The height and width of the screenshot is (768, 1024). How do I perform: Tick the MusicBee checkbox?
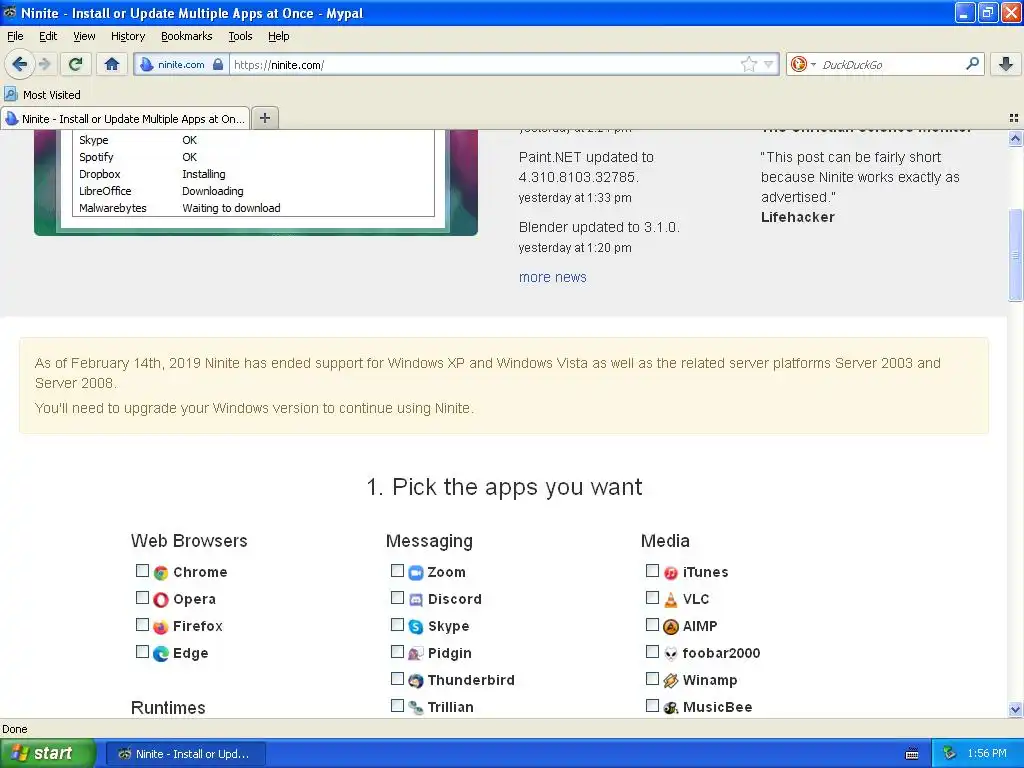tap(652, 705)
